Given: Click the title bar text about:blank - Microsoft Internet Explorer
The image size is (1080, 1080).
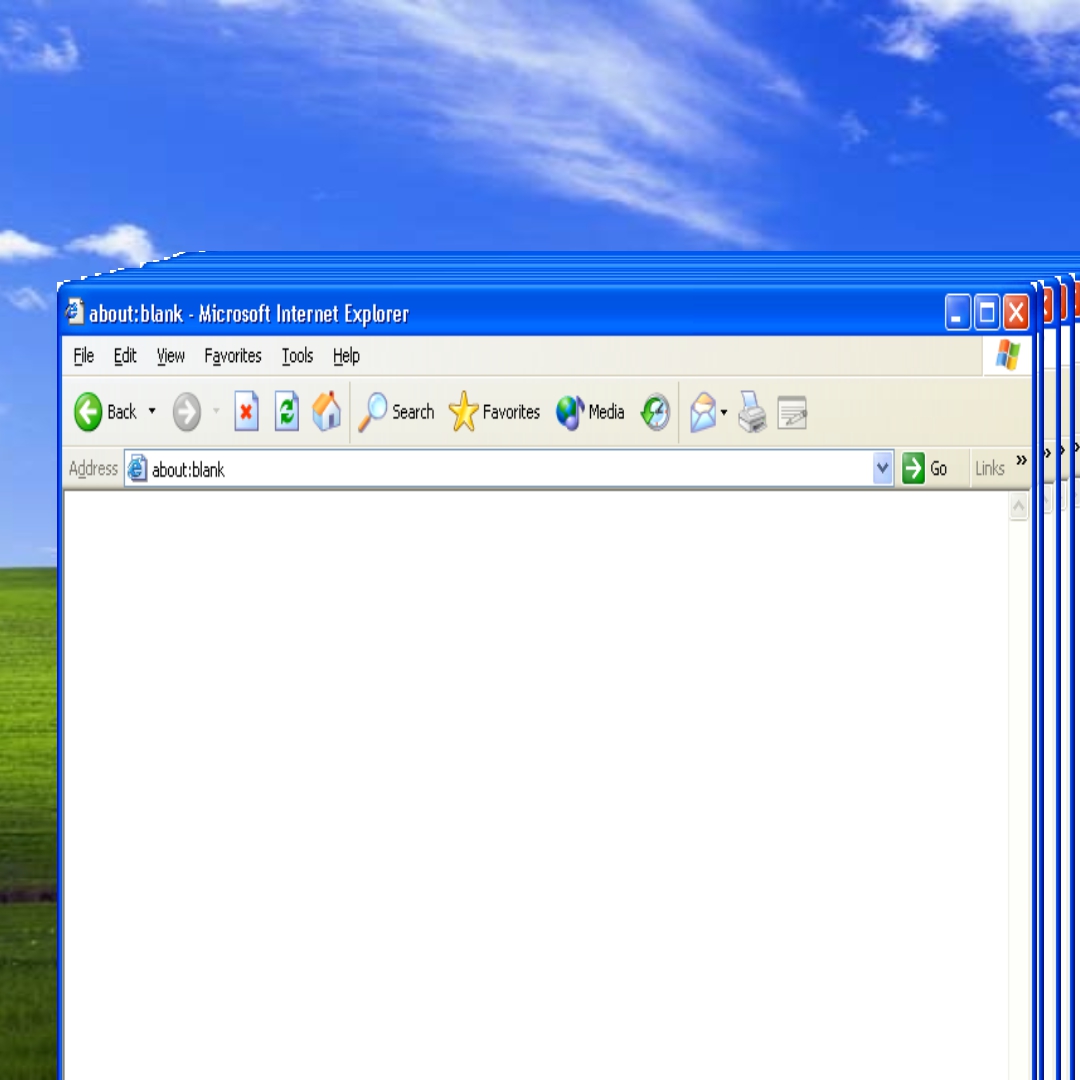Looking at the screenshot, I should pyautogui.click(x=249, y=314).
